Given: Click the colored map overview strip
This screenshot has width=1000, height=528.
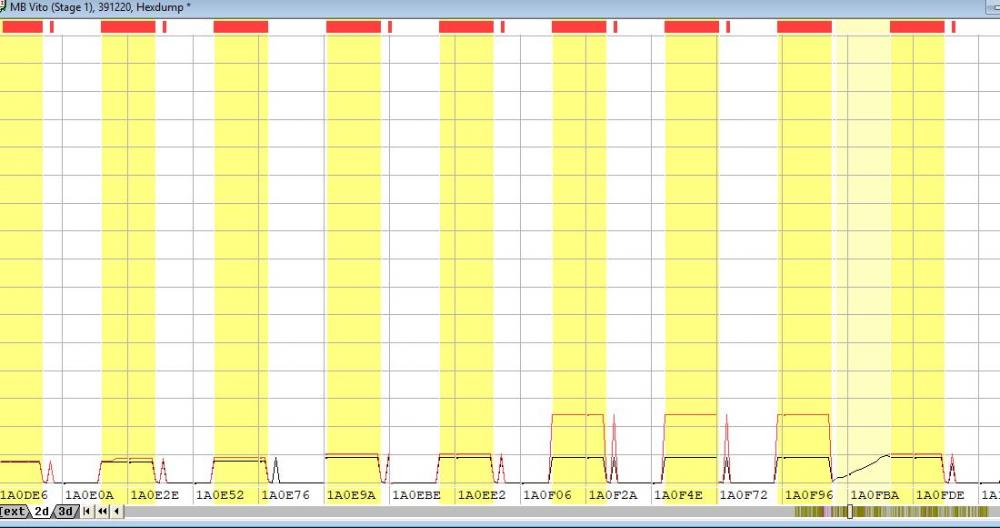Looking at the screenshot, I should (x=900, y=512).
